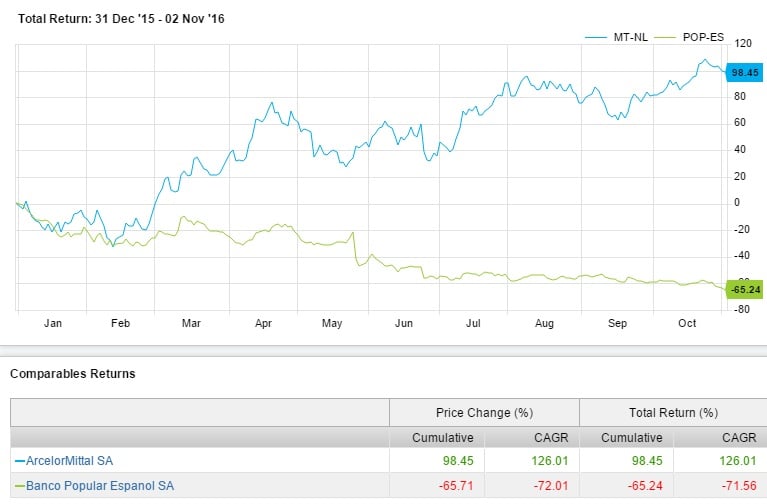The width and height of the screenshot is (767, 504).
Task: Click the Comparables Returns heading
Action: click(x=72, y=374)
